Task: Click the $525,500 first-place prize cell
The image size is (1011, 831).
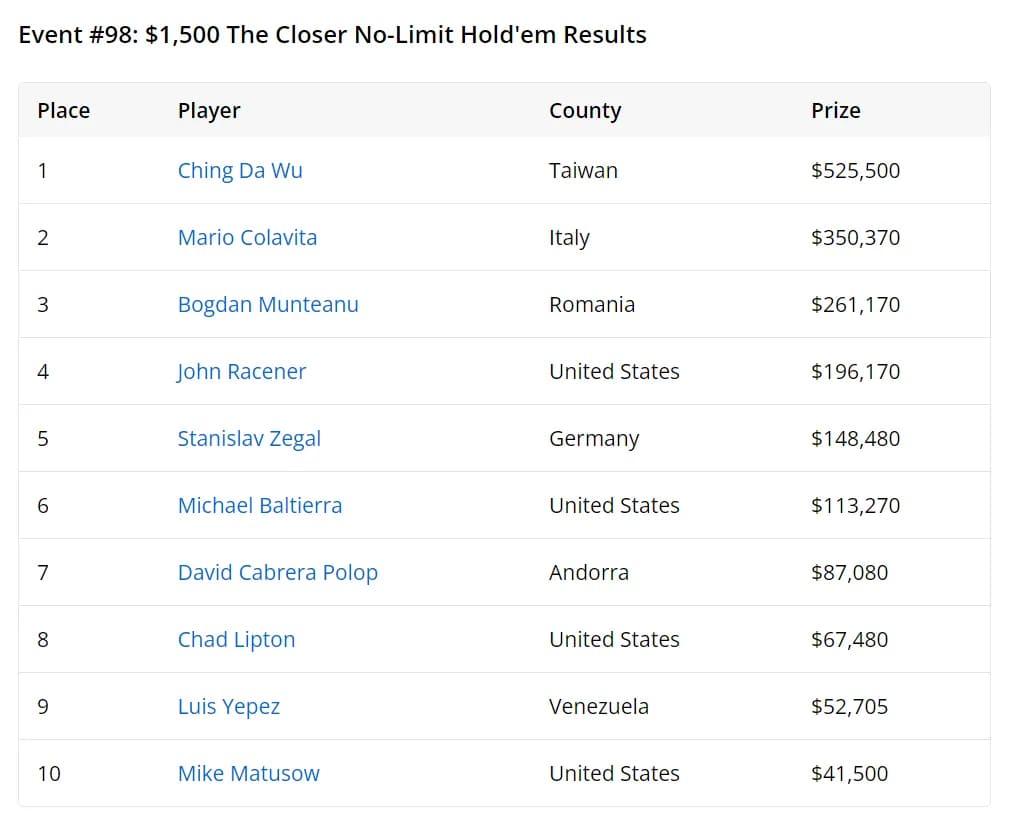Action: click(855, 170)
